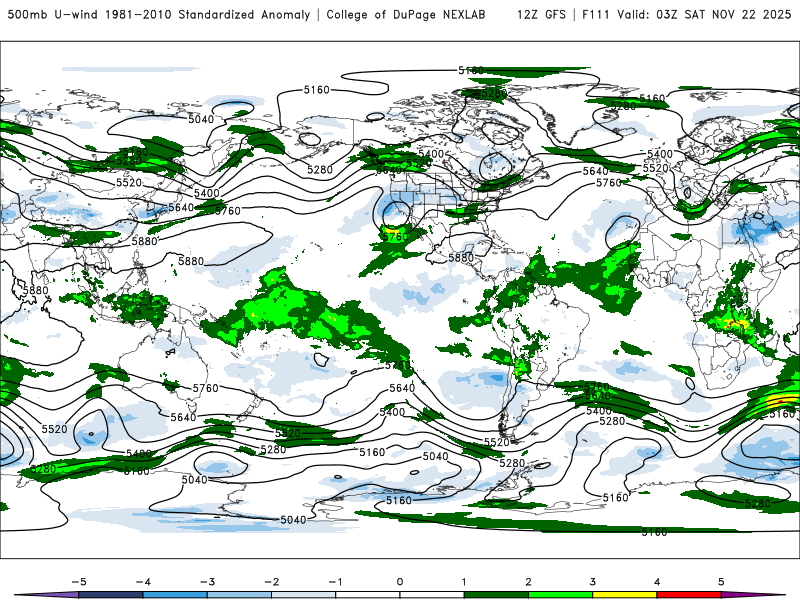The image size is (800, 600).
Task: Select the red swatch between 4 and 5
Action: pyautogui.click(x=689, y=595)
